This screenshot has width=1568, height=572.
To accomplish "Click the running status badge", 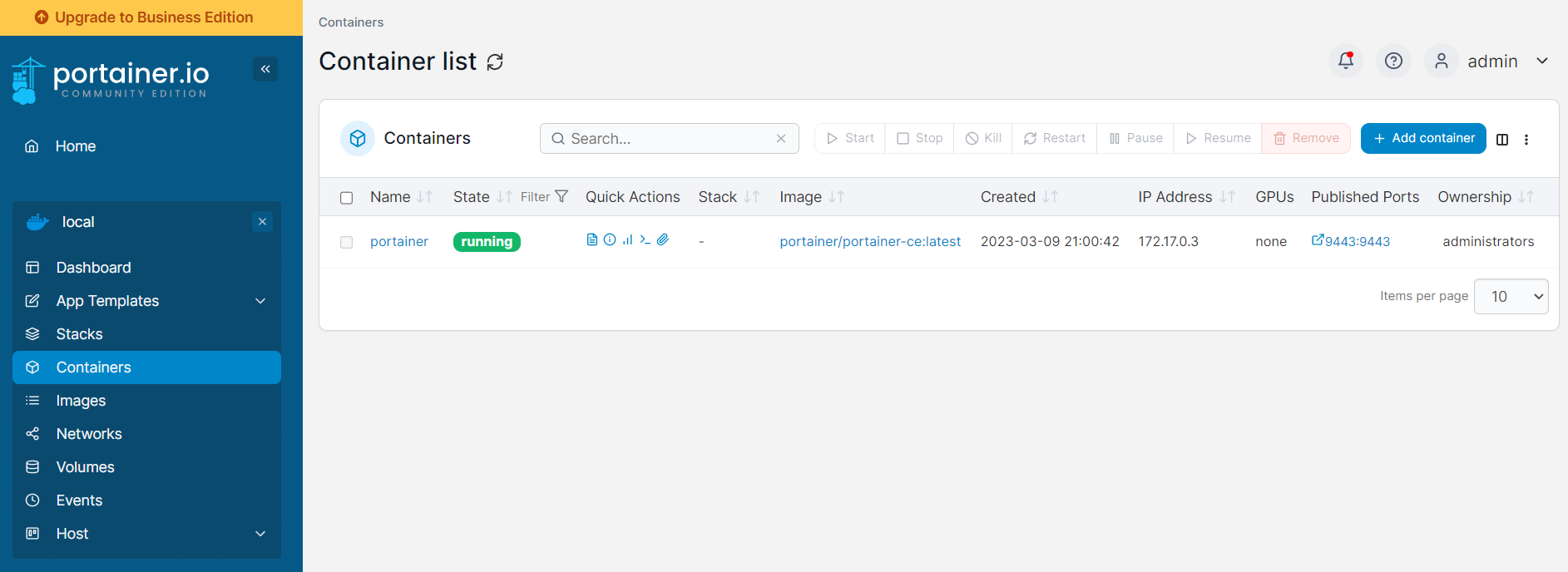I will [487, 242].
